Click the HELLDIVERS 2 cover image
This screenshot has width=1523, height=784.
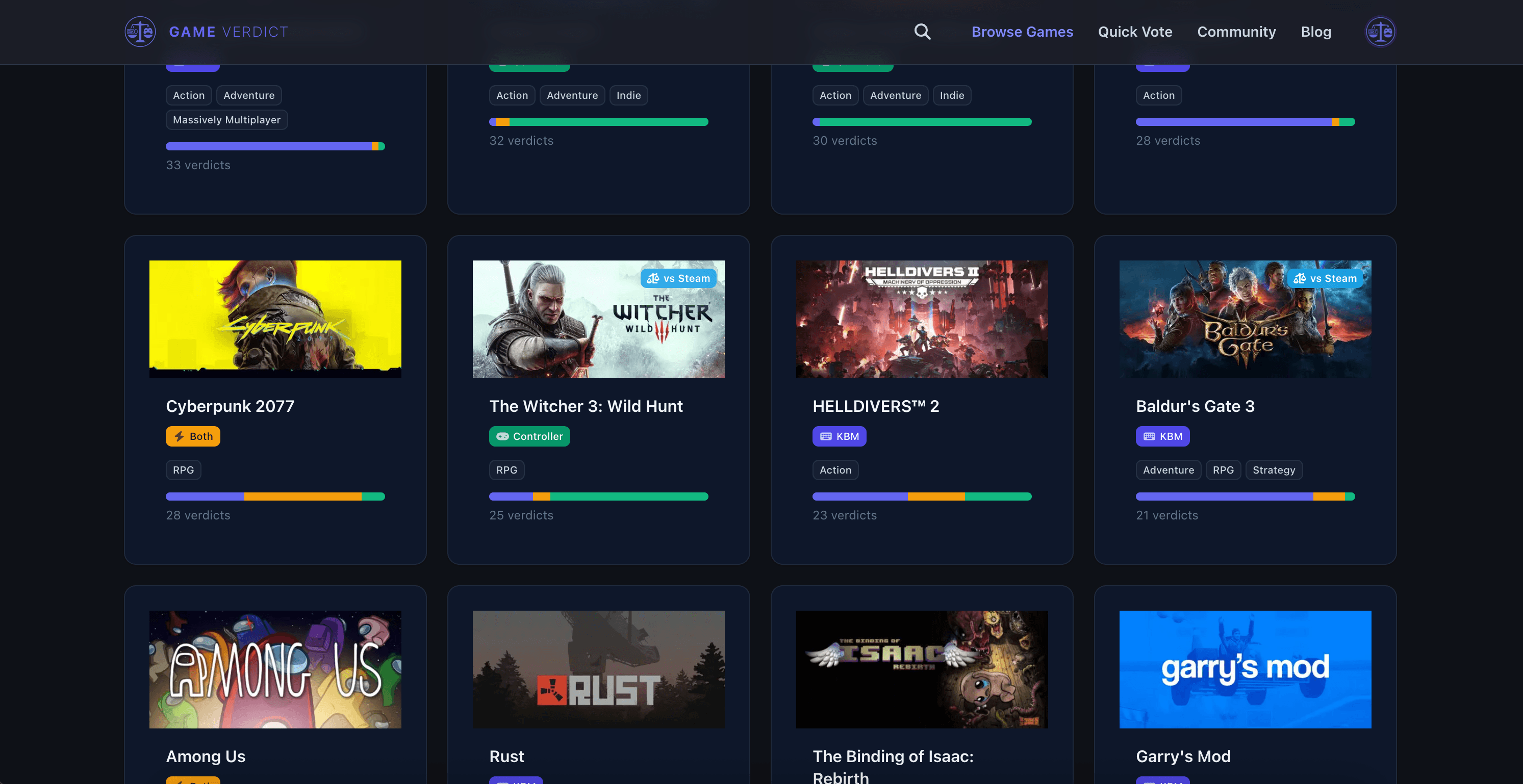point(922,319)
